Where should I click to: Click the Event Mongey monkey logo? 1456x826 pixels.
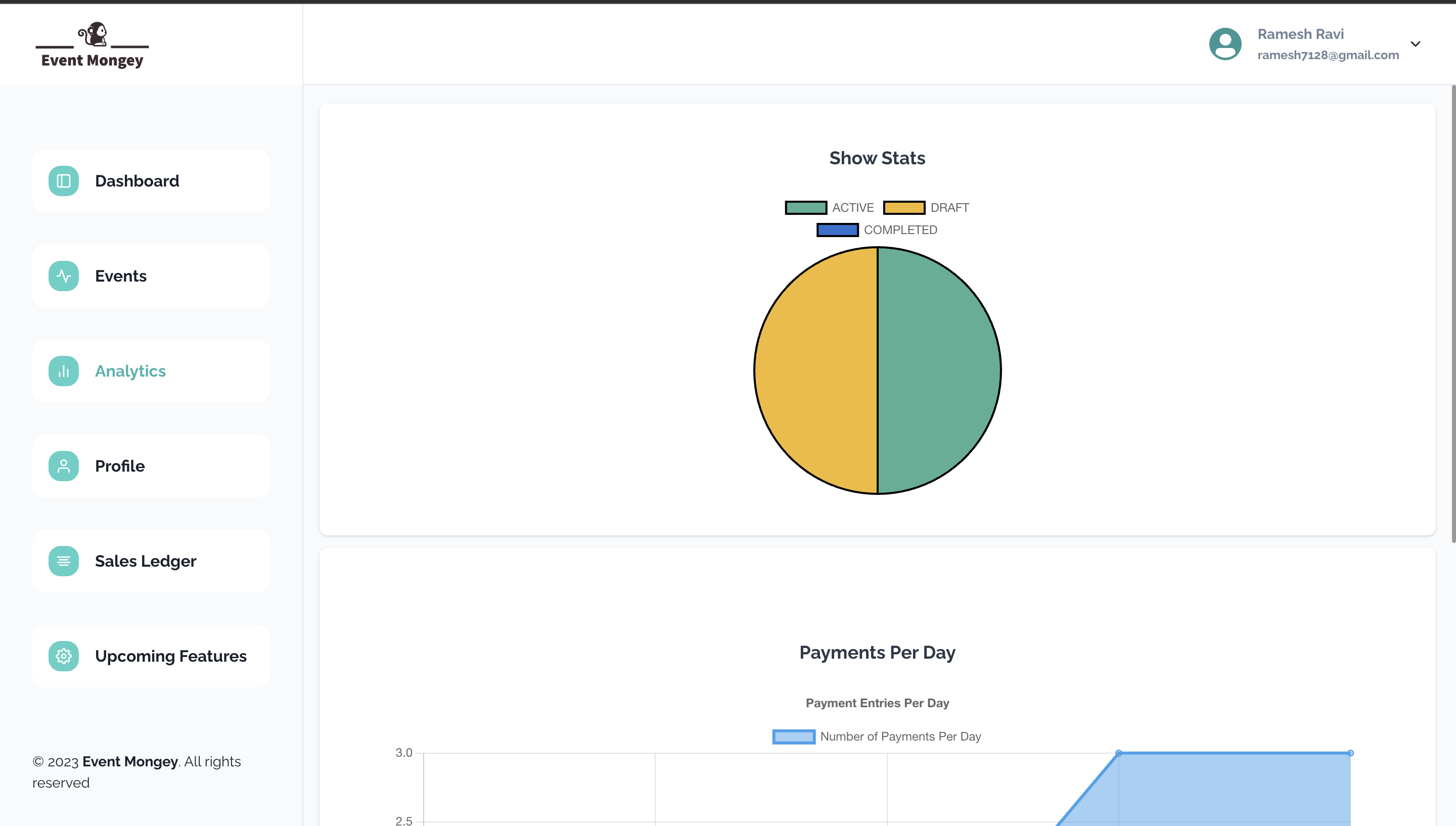point(93,45)
